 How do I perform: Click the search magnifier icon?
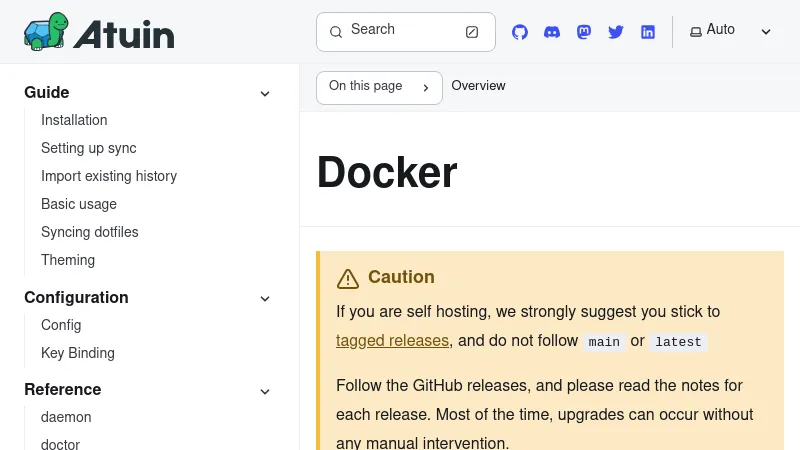coord(336,32)
